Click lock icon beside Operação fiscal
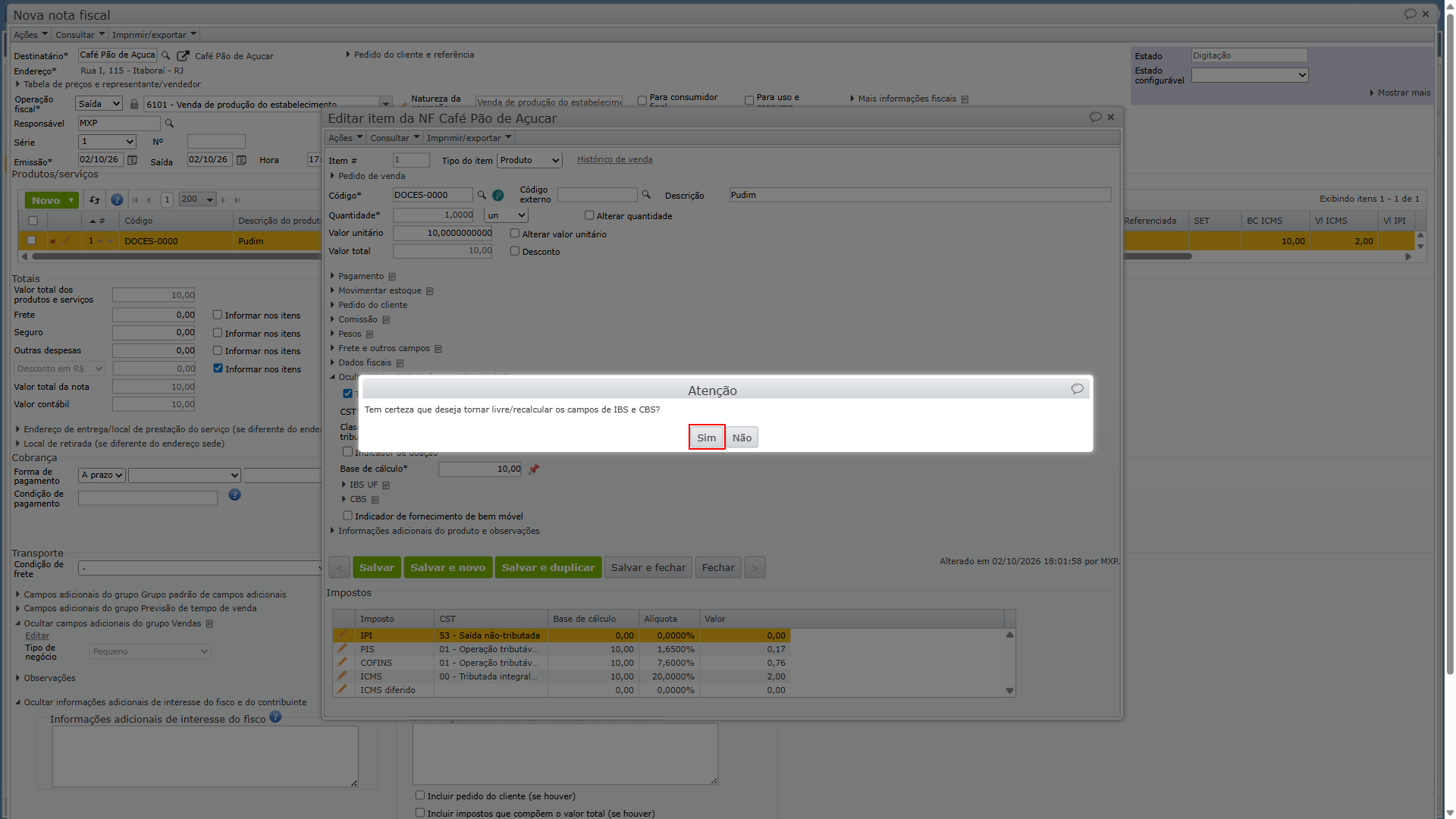 tap(134, 104)
